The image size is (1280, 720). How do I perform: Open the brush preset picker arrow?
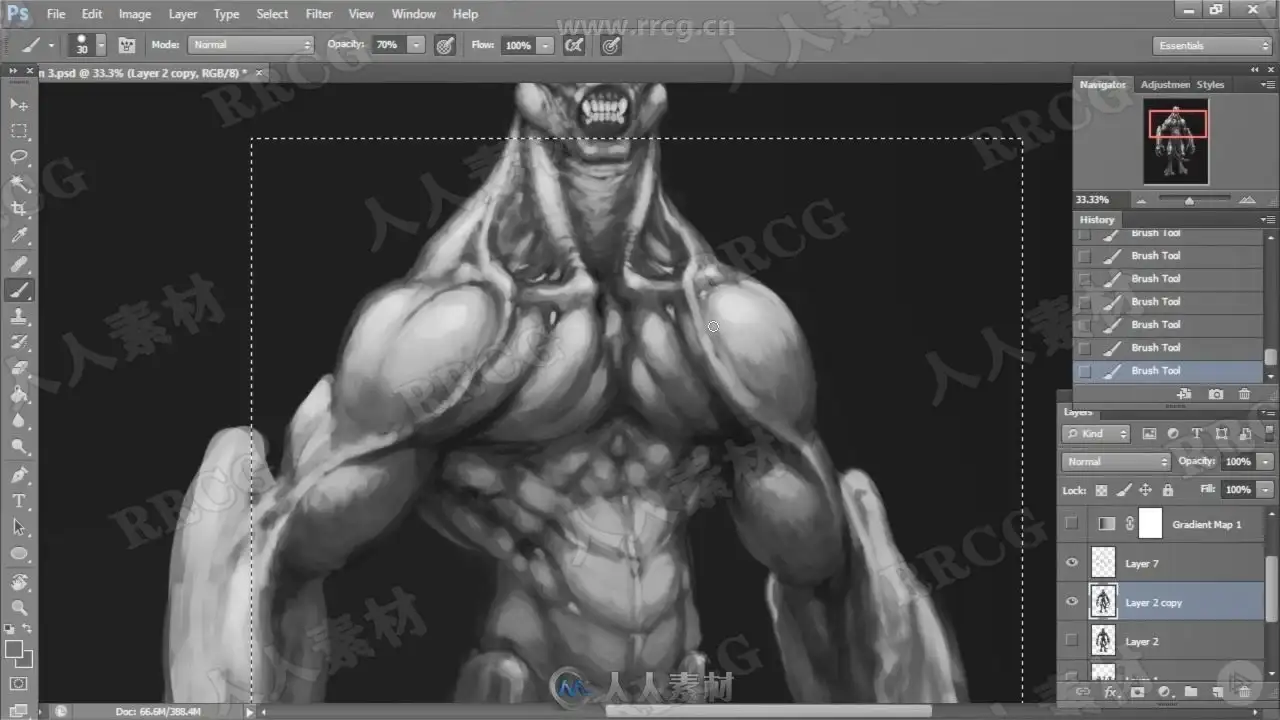(101, 45)
